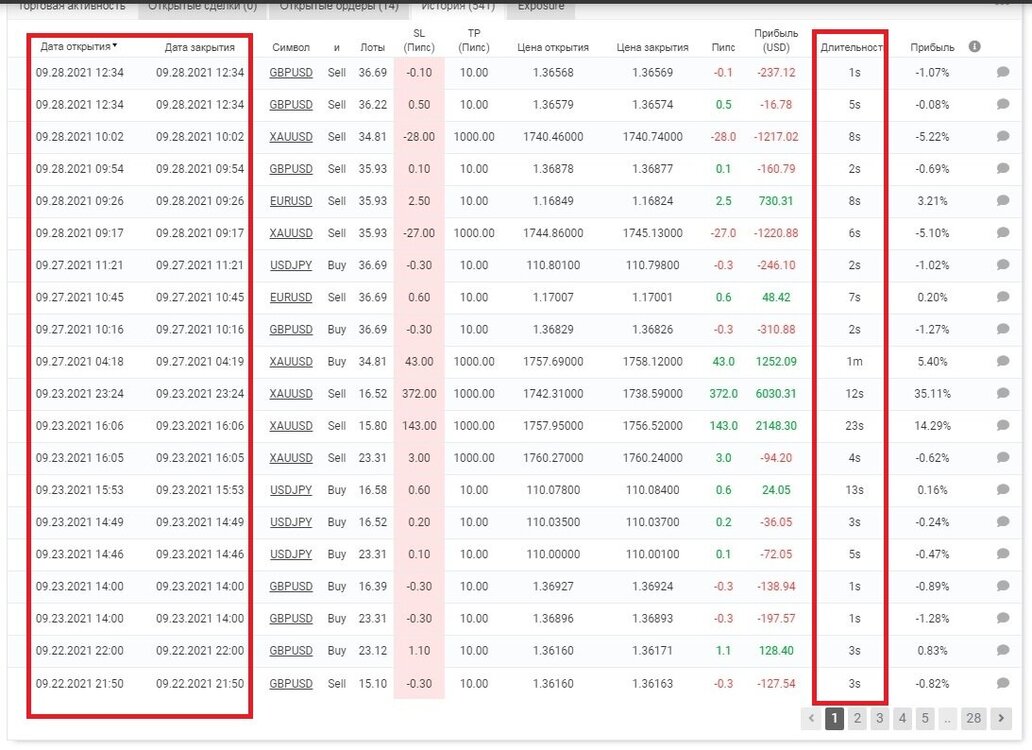Sort by Дата закрытия column header

click(199, 47)
